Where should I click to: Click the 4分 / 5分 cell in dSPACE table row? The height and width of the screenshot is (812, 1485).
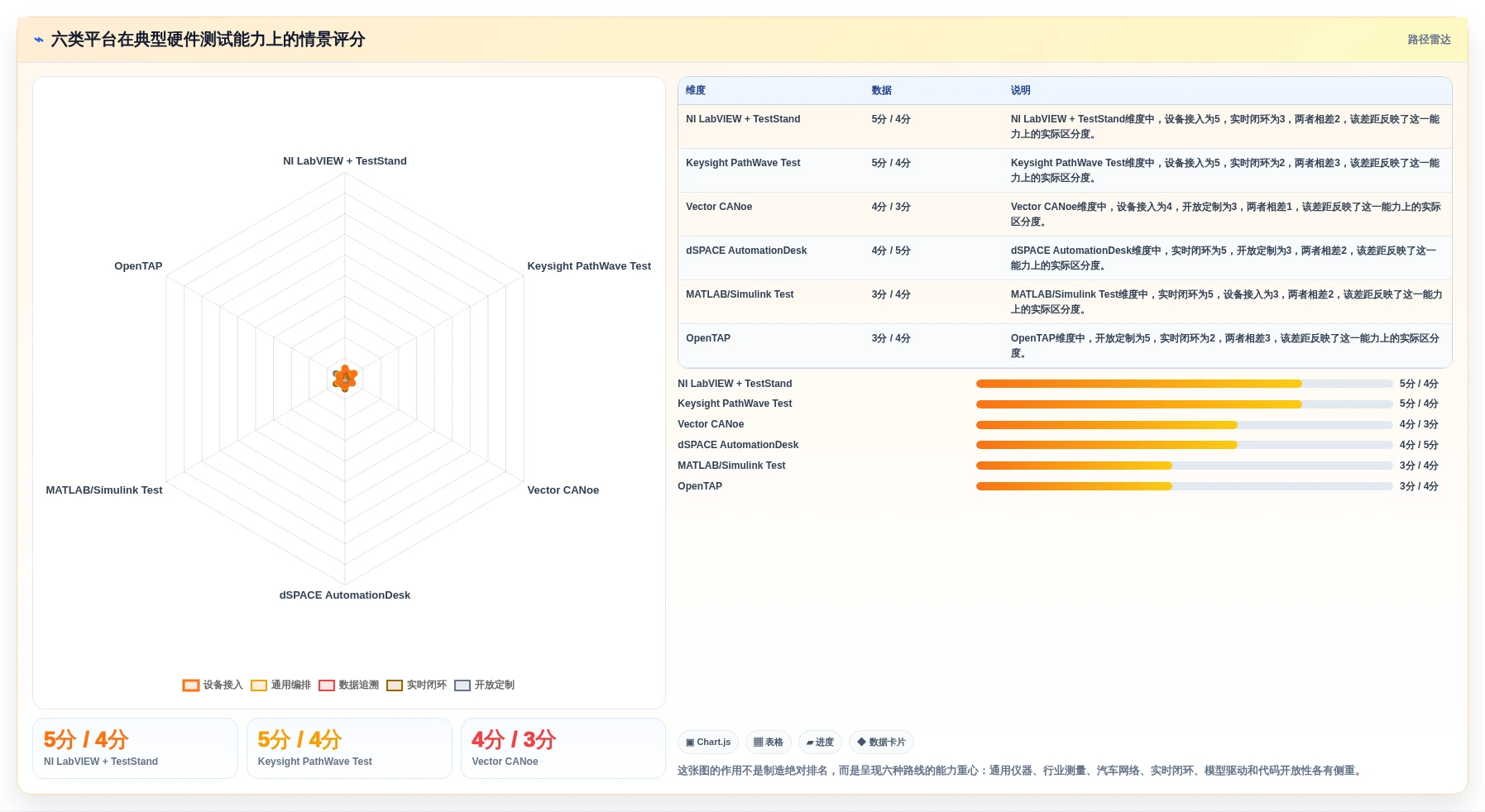coord(891,251)
